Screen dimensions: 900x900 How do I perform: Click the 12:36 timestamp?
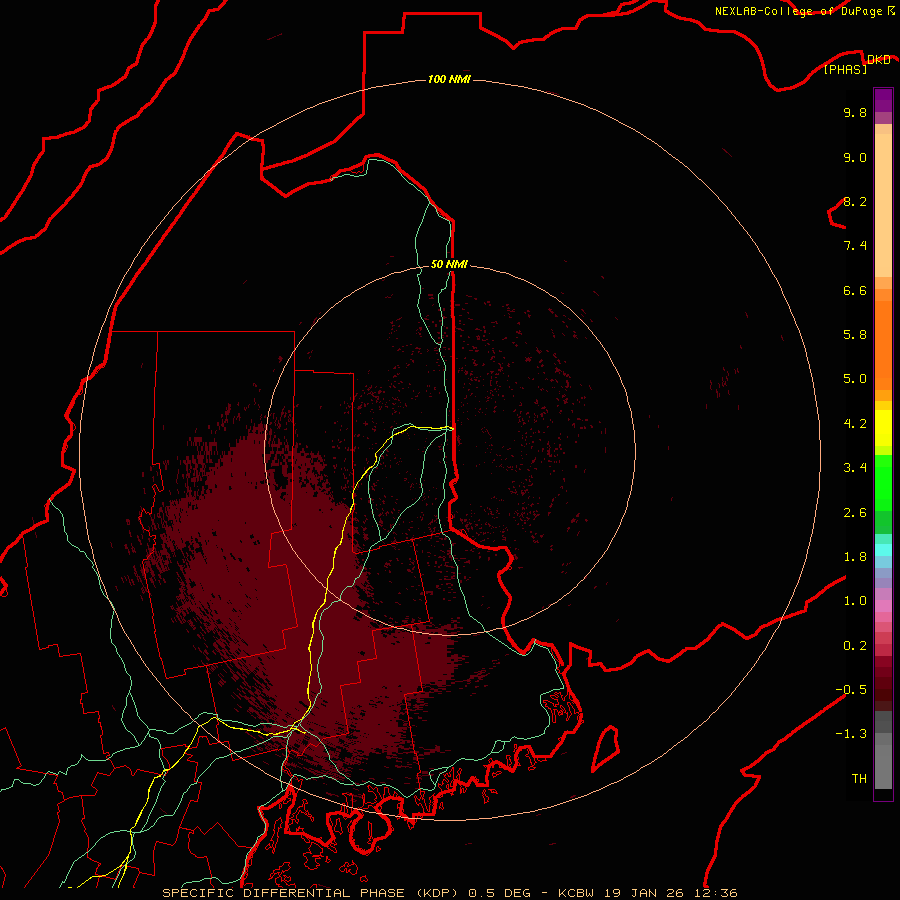coord(715,893)
